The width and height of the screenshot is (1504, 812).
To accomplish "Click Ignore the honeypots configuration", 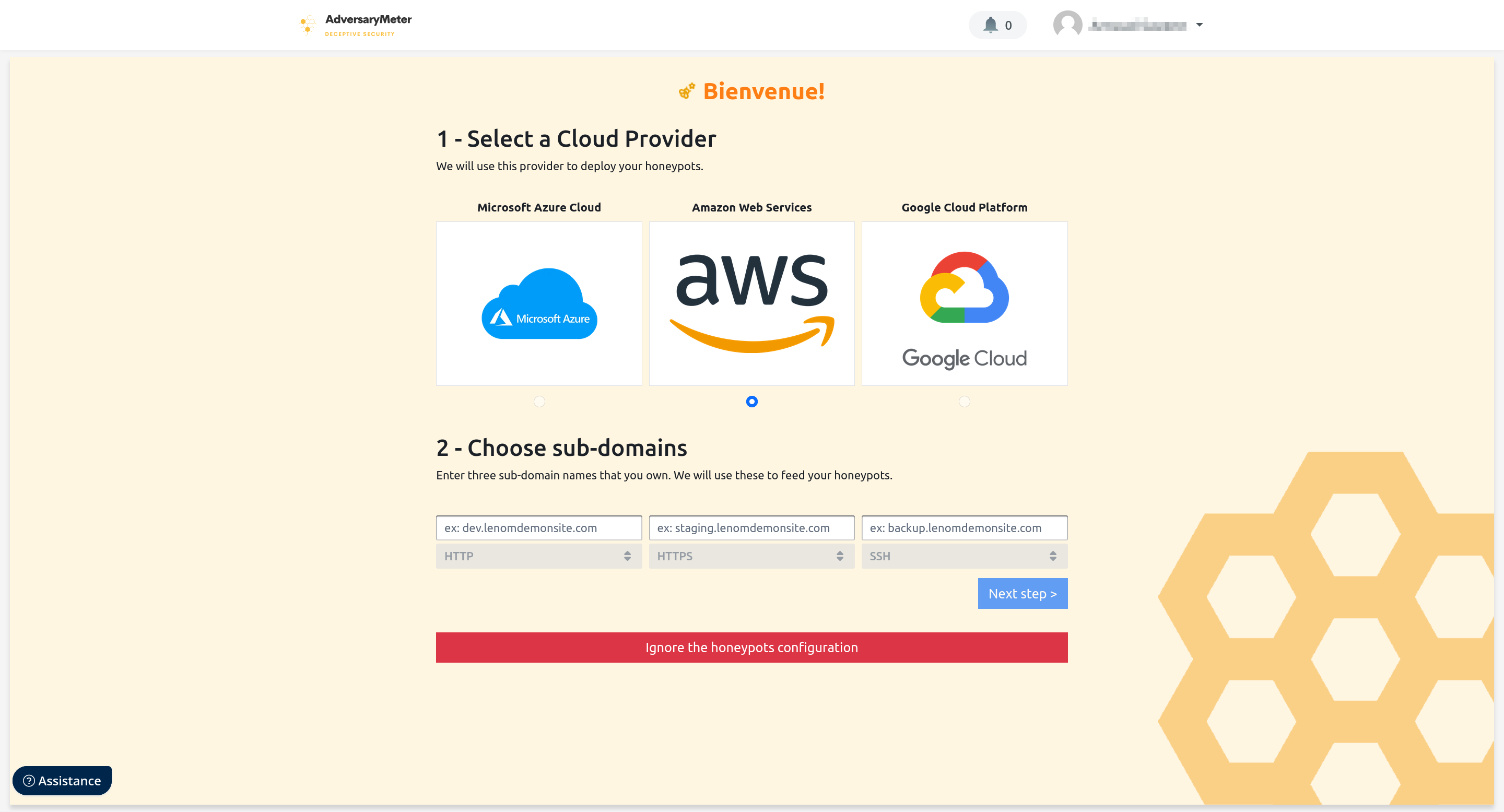I will (751, 648).
